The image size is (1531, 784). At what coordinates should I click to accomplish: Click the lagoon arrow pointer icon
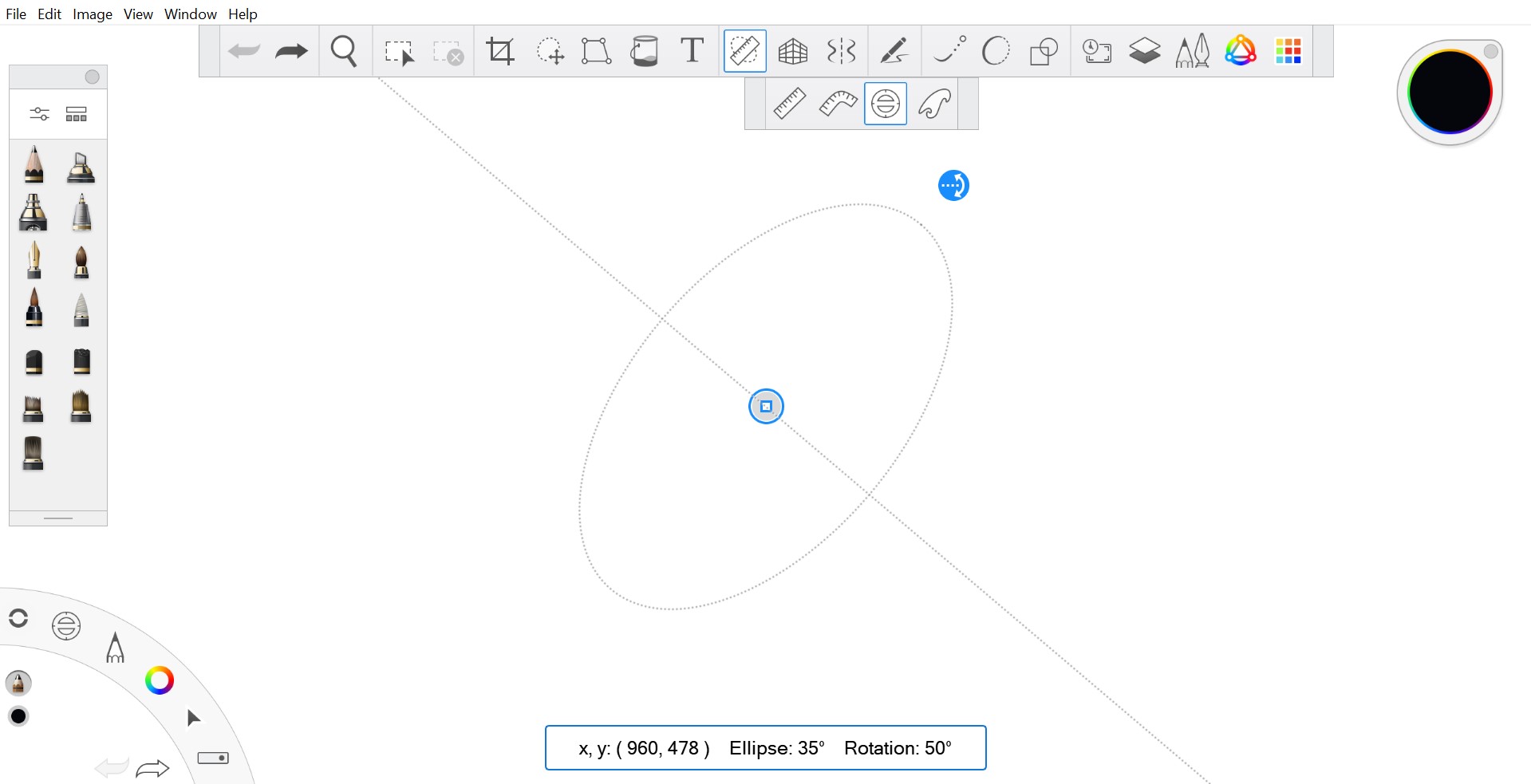tap(193, 719)
